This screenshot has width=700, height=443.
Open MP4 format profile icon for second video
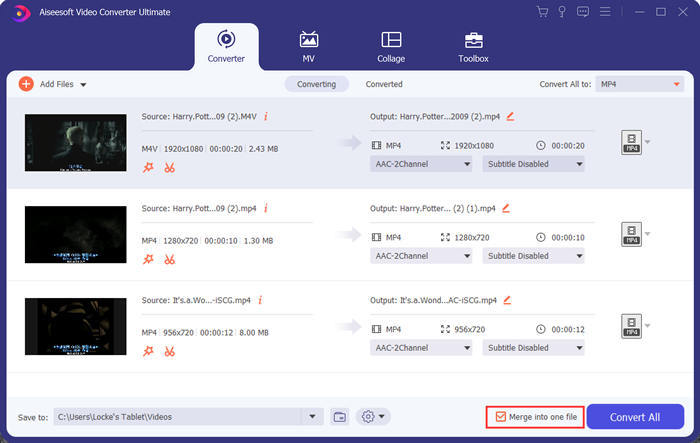click(631, 234)
